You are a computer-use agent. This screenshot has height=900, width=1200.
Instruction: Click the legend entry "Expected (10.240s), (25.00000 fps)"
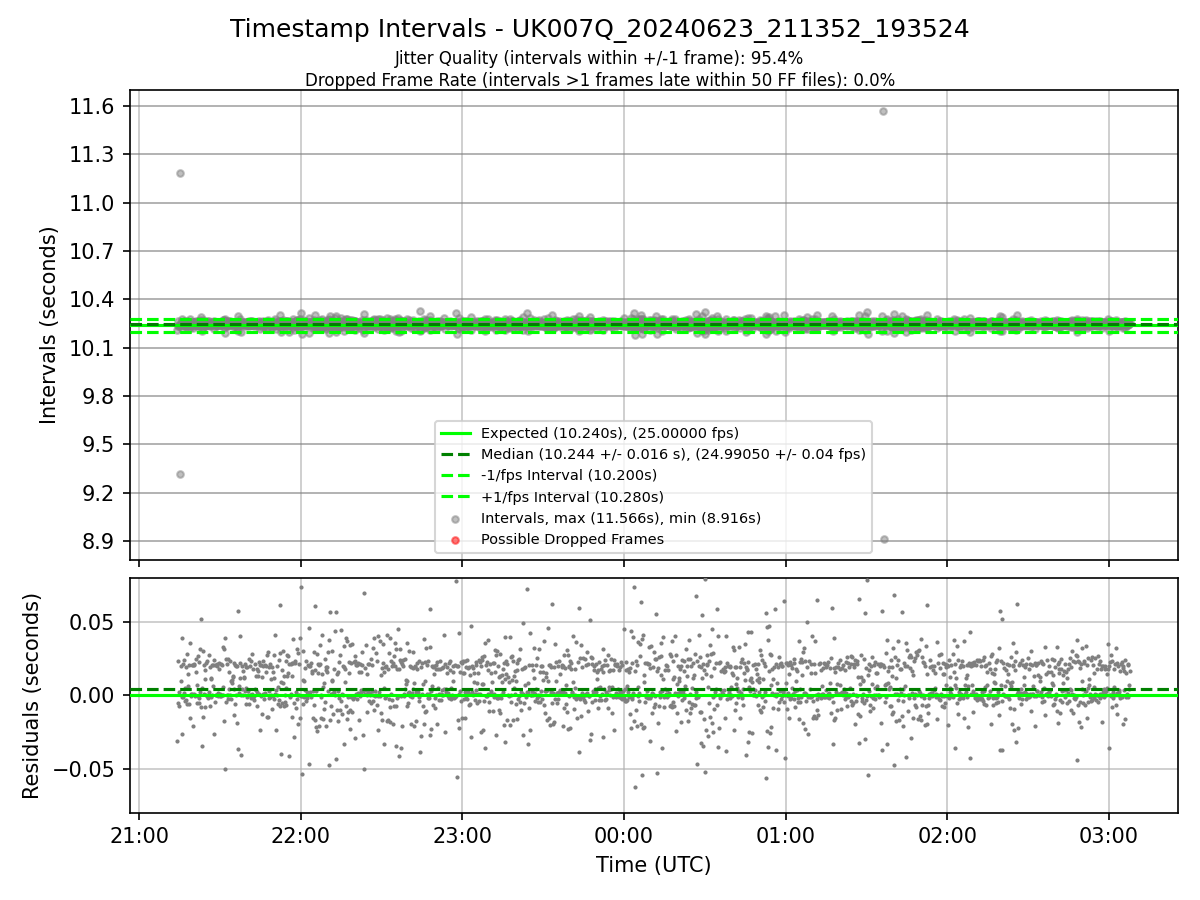(x=609, y=433)
